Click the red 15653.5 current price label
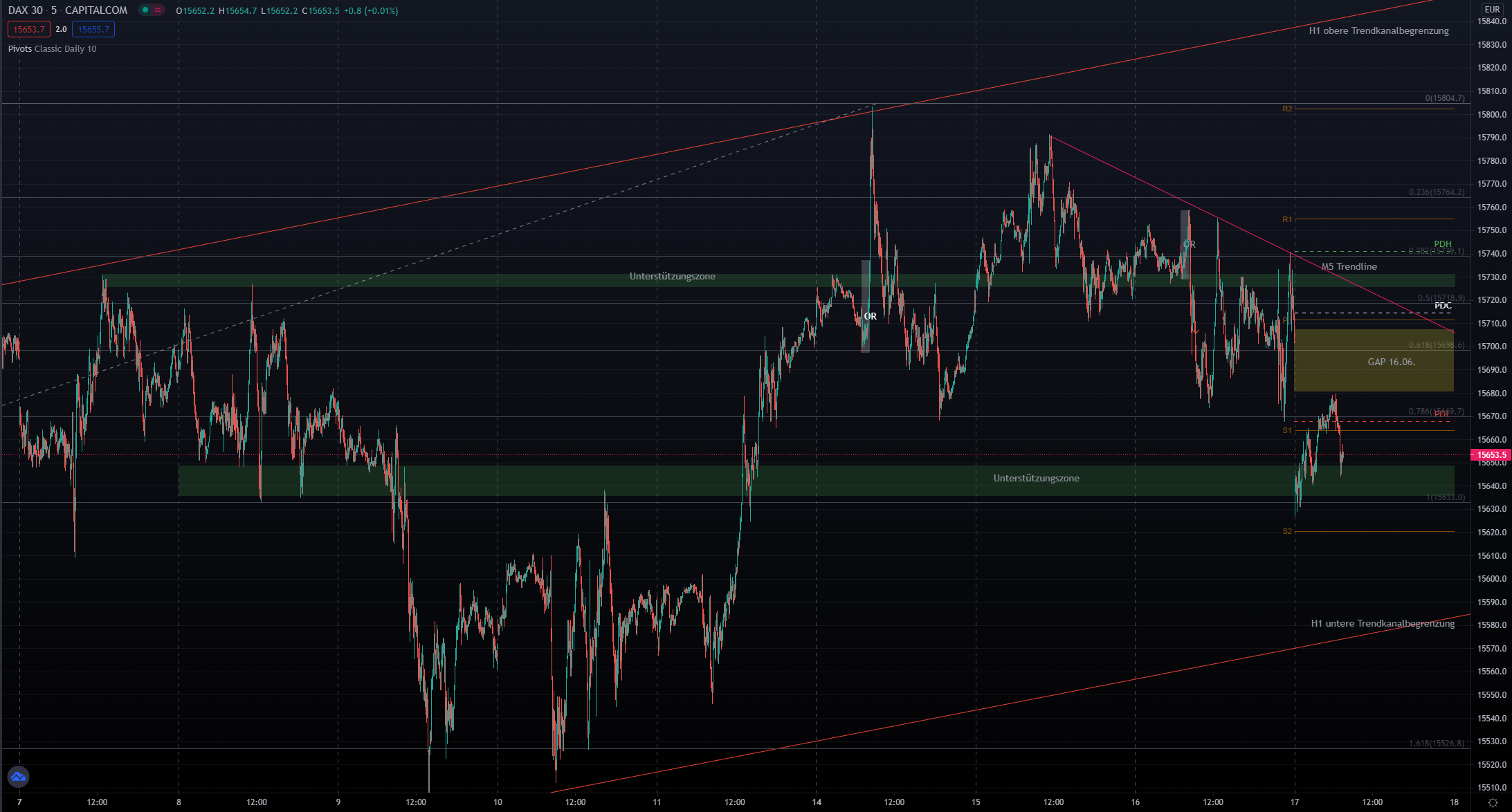The image size is (1512, 812). point(1491,455)
